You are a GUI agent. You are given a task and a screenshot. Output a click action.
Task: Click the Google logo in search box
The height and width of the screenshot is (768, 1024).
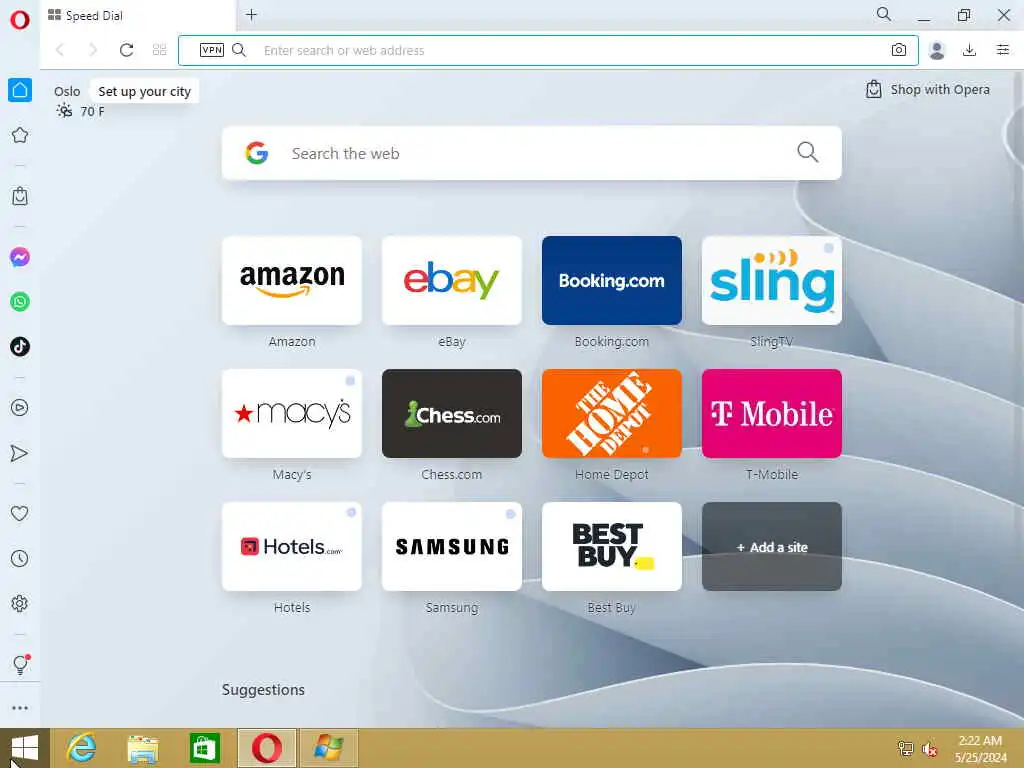tap(257, 153)
